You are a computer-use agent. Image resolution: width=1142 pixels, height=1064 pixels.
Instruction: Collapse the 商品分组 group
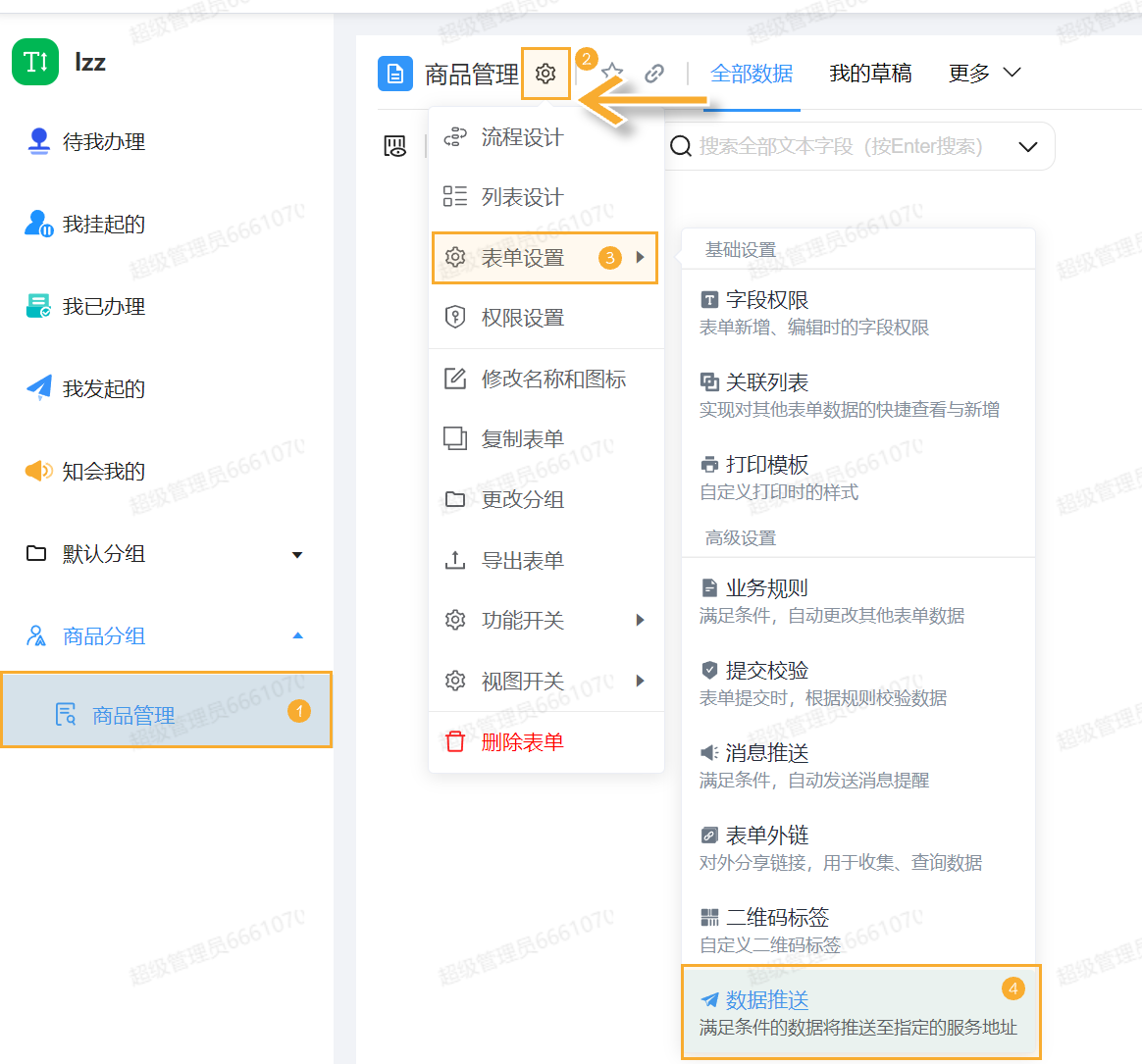298,635
